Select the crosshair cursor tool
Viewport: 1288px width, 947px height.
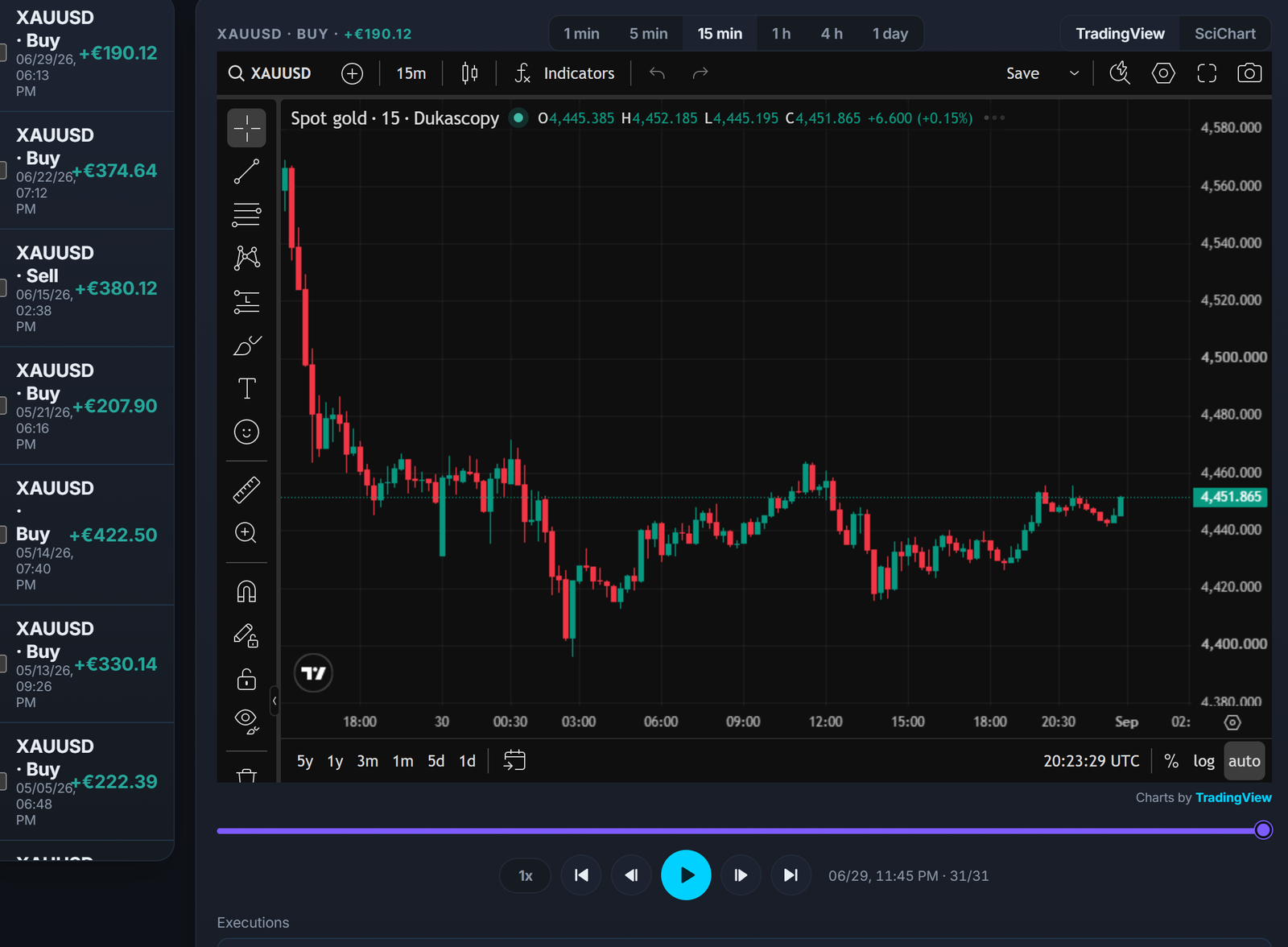(x=246, y=128)
